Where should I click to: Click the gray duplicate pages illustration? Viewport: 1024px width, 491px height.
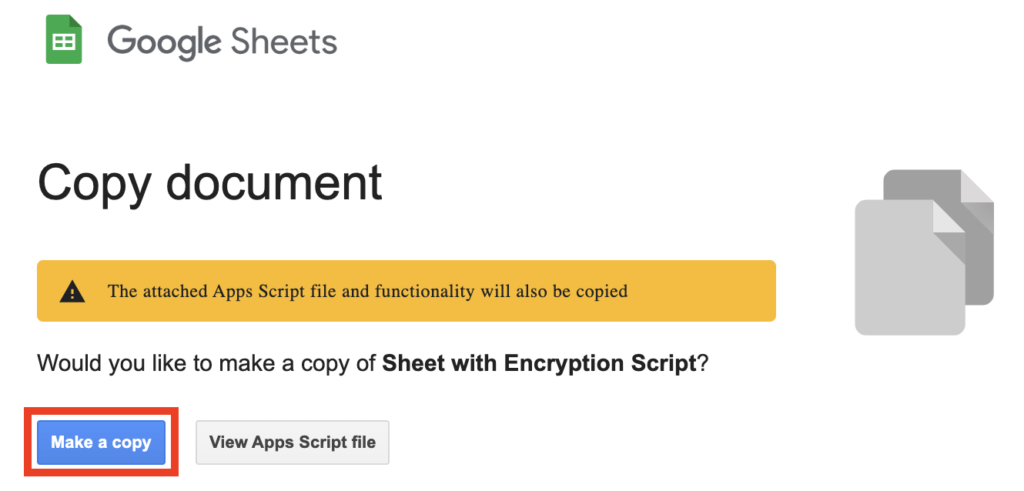(924, 250)
